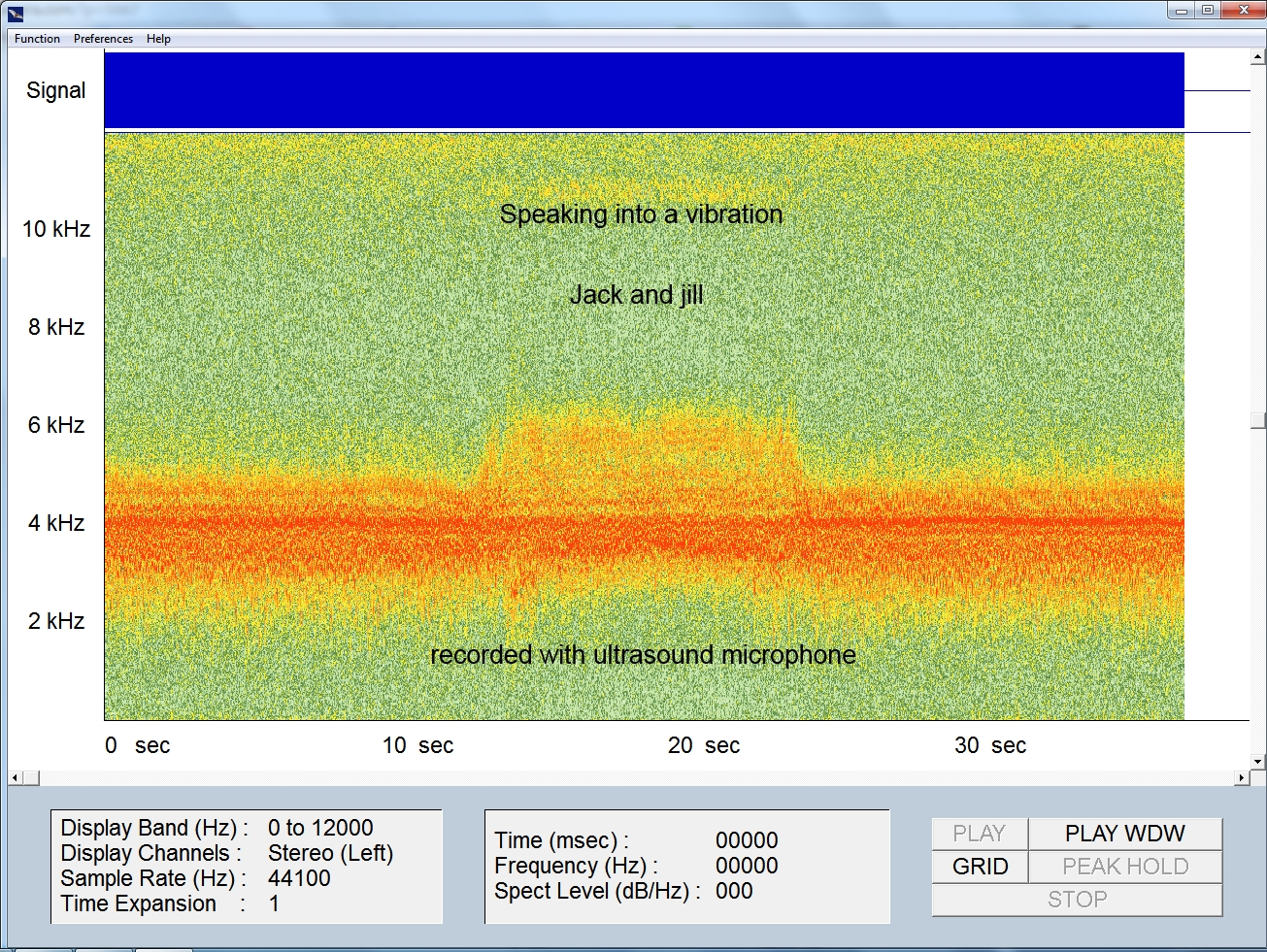Image resolution: width=1267 pixels, height=952 pixels.
Task: Click the vertical scrollbar thumb
Action: tap(1257, 420)
